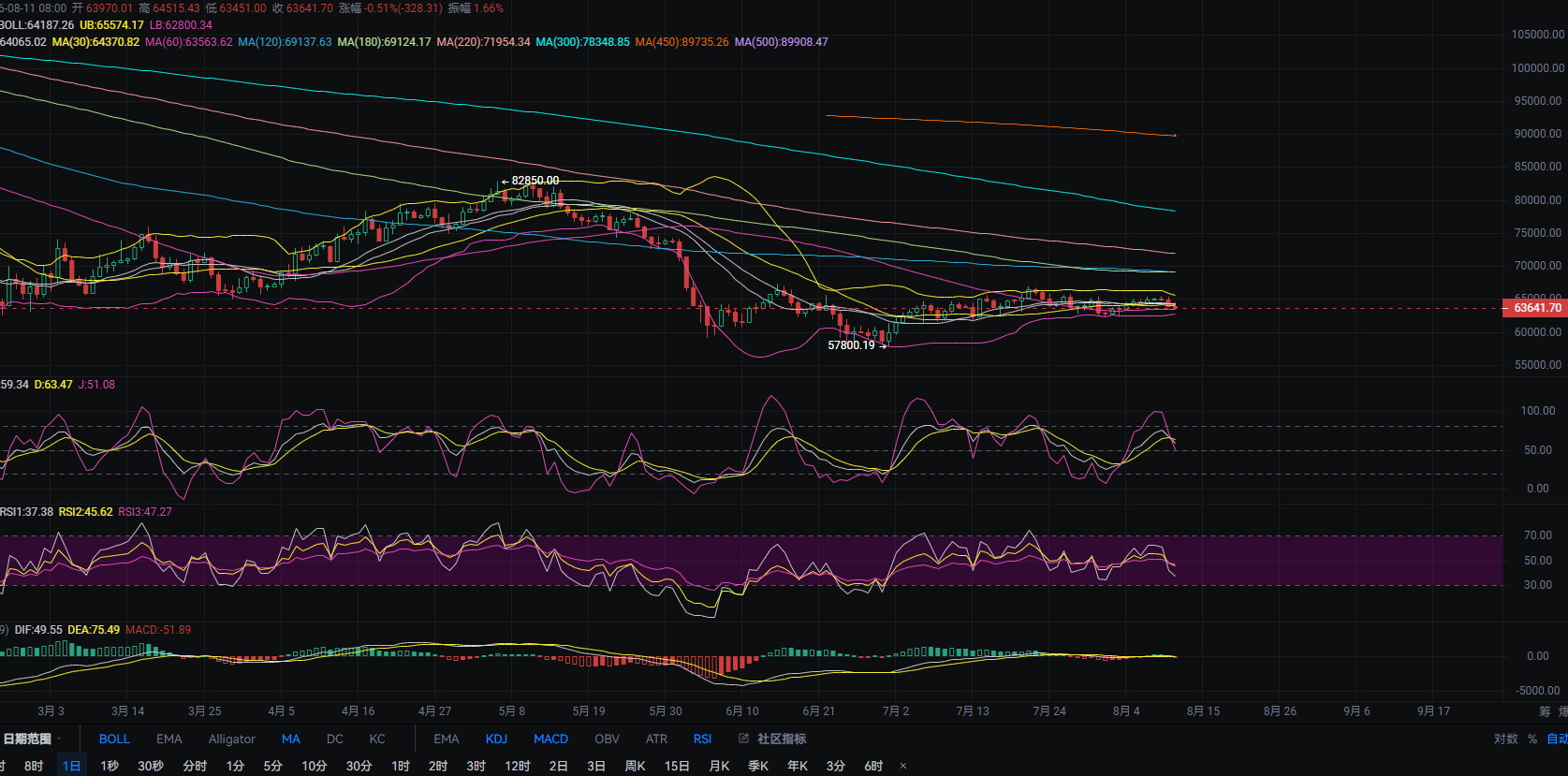
Task: Enable the KC channel indicator
Action: point(377,739)
